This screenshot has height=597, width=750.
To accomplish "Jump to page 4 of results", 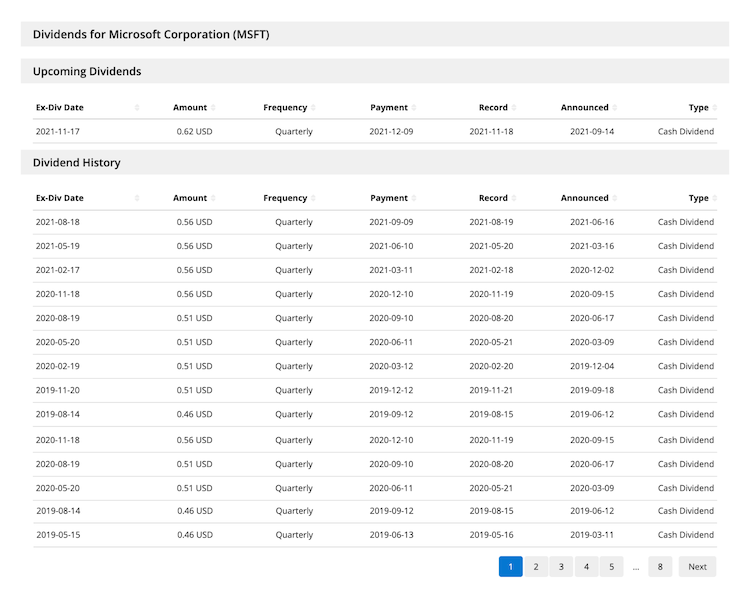I will coord(587,567).
